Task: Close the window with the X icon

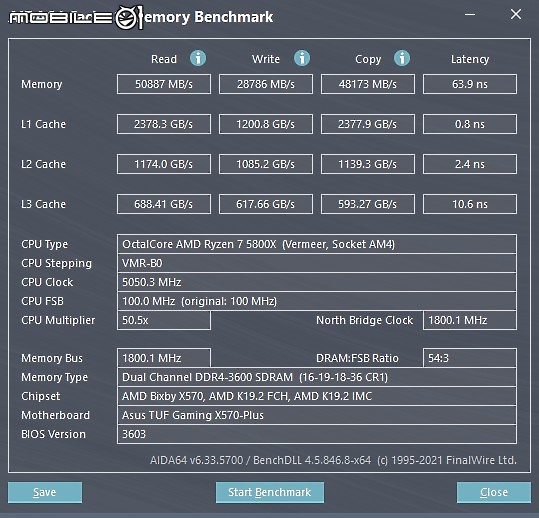Action: coord(516,14)
